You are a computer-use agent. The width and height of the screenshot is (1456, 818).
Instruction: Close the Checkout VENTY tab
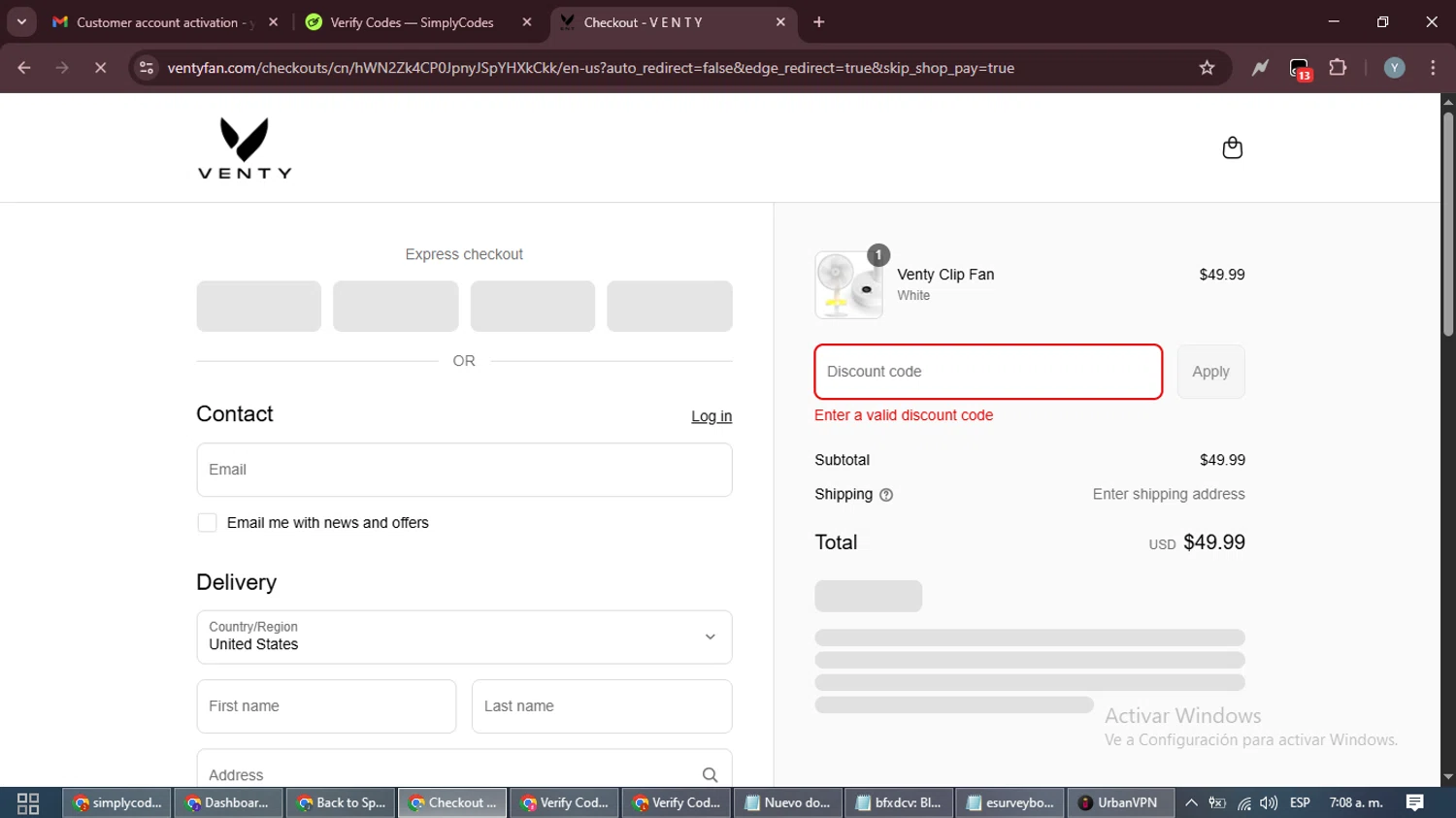point(780,22)
